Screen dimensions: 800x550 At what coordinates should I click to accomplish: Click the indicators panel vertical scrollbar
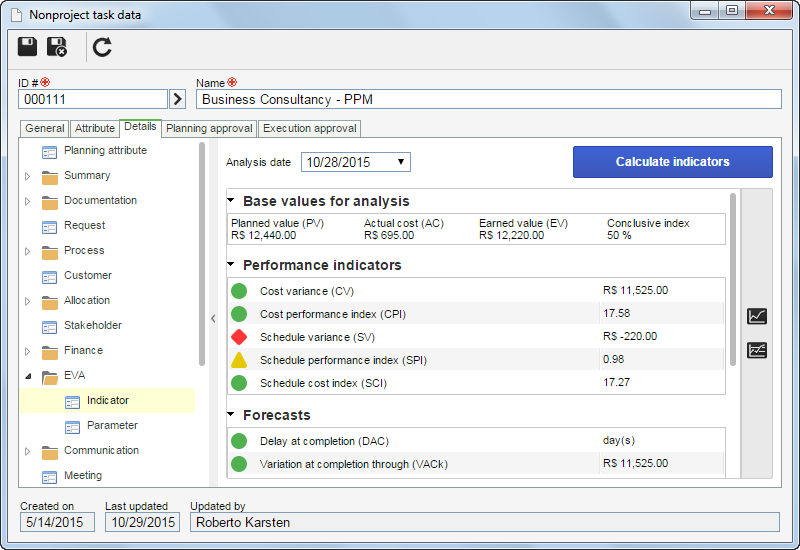(x=733, y=280)
